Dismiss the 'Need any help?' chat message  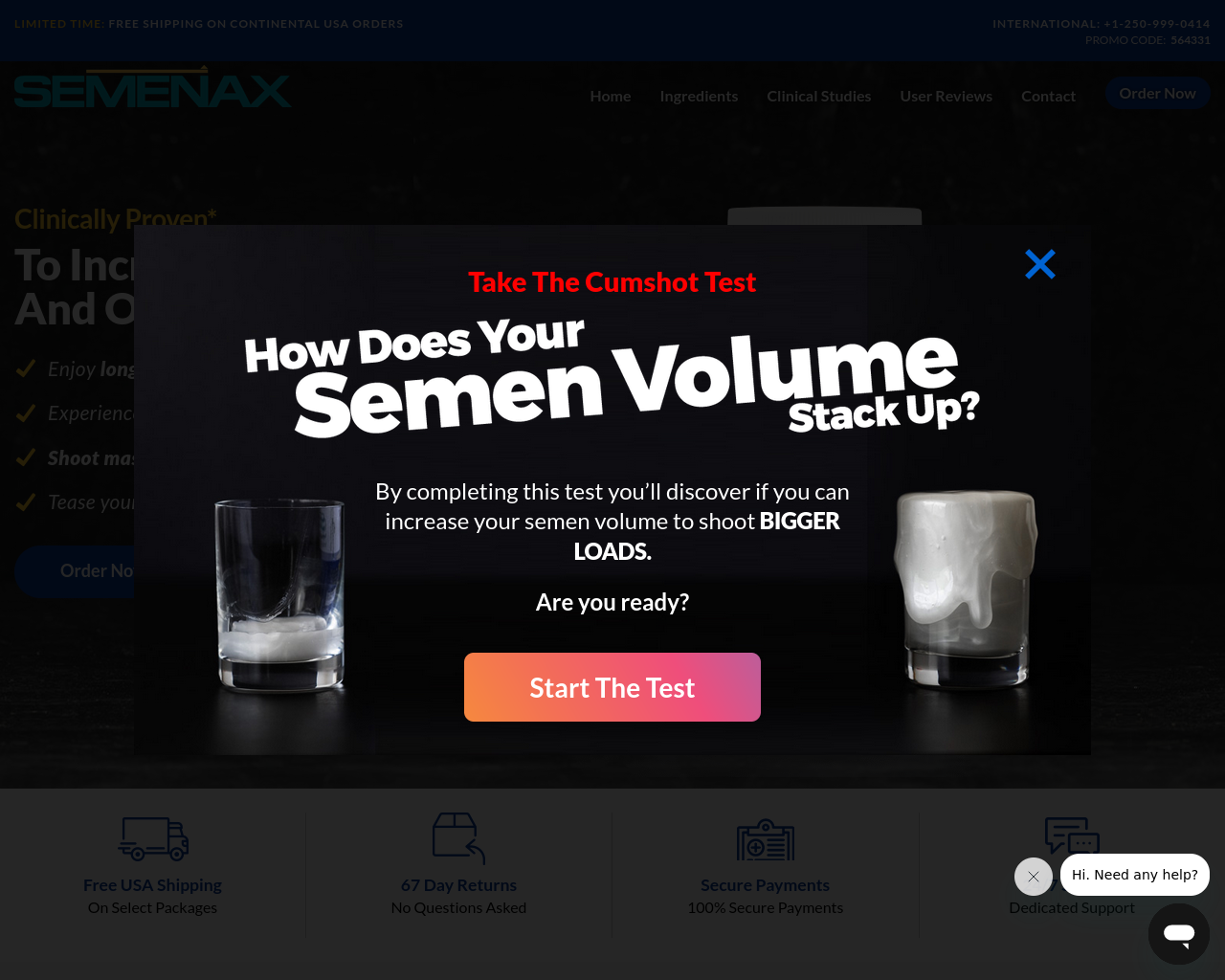(x=1034, y=877)
